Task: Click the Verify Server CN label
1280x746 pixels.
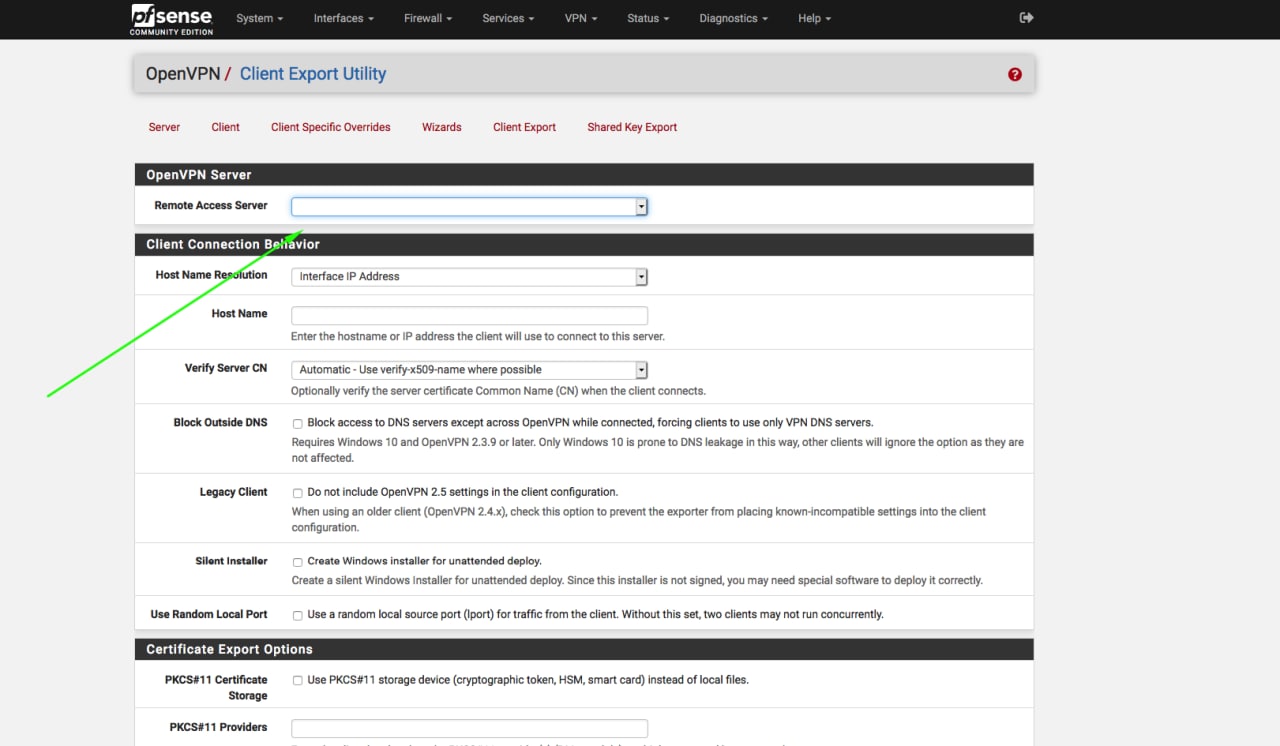Action: coord(226,368)
